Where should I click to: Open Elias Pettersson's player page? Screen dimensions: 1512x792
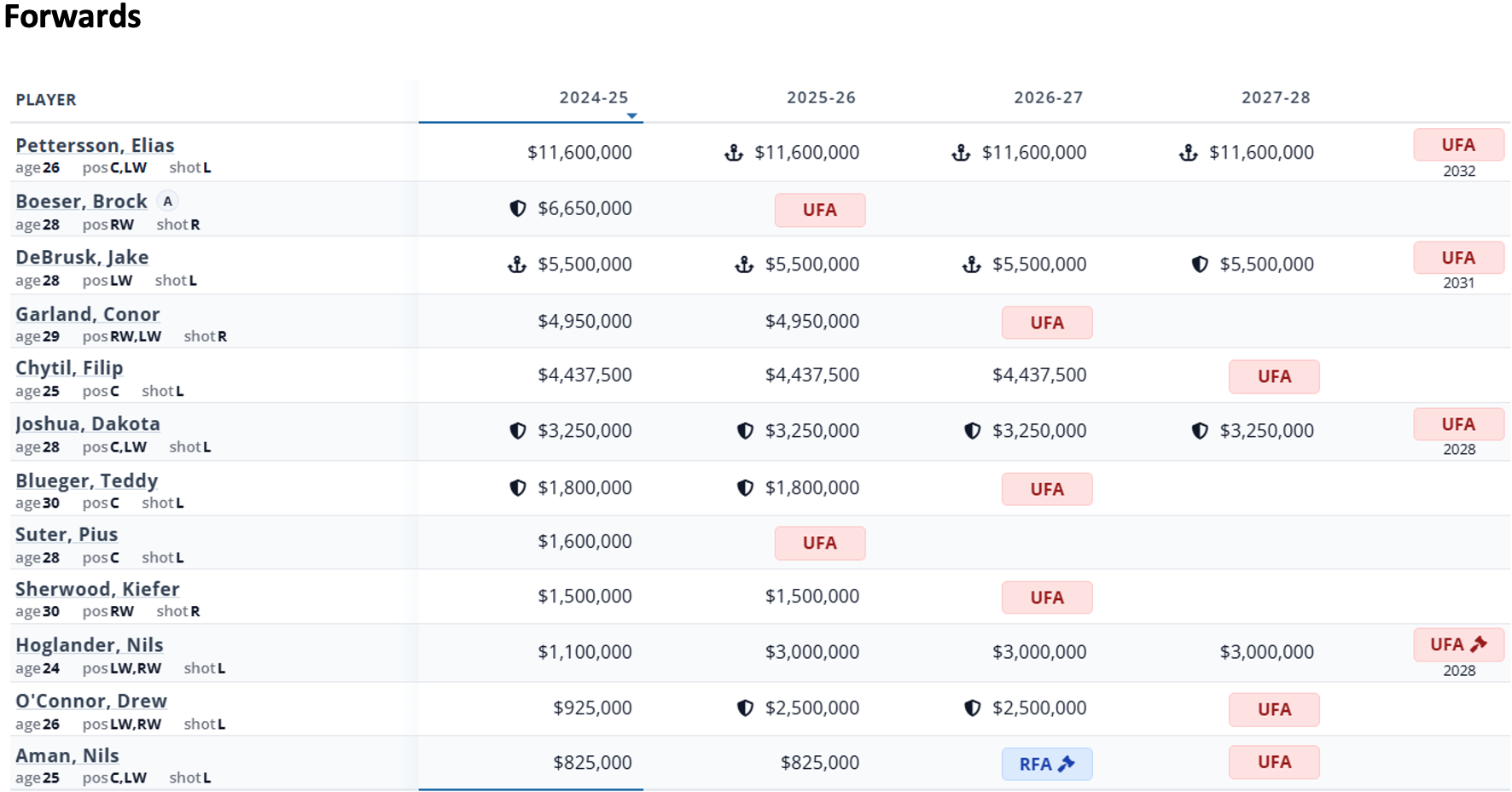(x=95, y=145)
